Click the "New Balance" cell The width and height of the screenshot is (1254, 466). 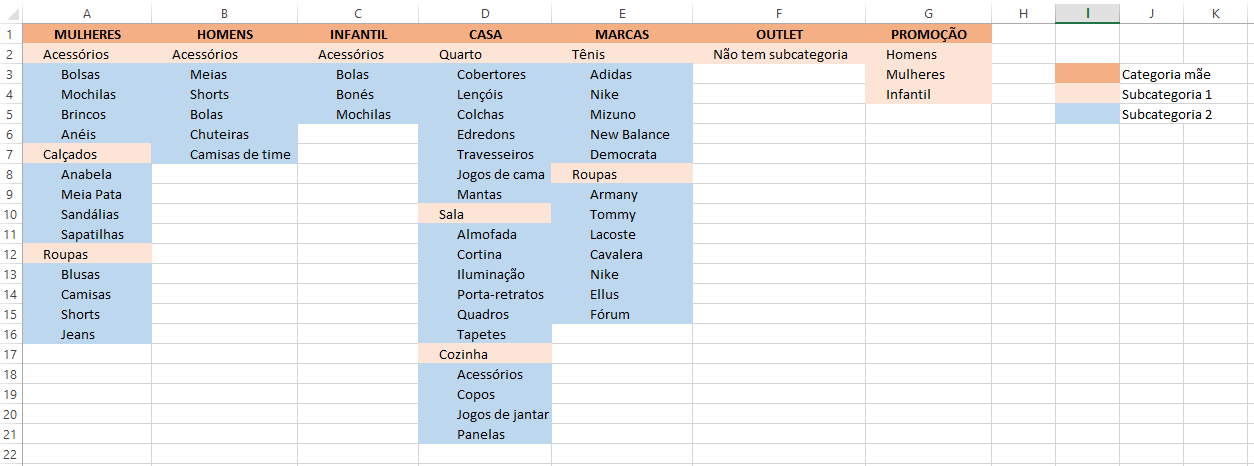pos(629,134)
